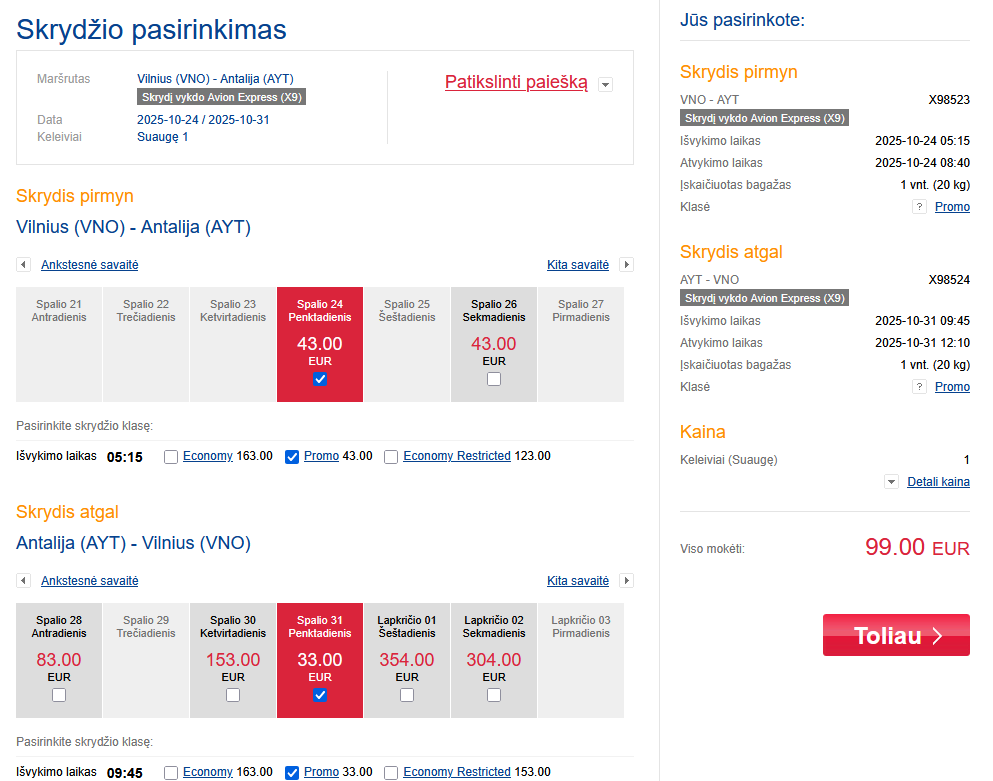Tick the Spalio 26 Sekmadienis 43.00 checkbox
993x781 pixels.
click(x=494, y=379)
